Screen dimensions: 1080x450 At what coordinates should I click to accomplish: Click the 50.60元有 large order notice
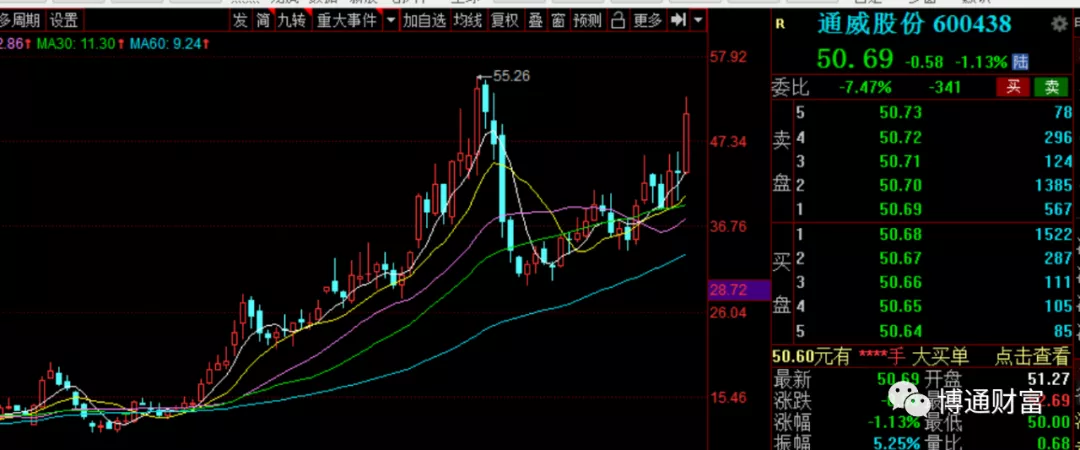point(811,356)
